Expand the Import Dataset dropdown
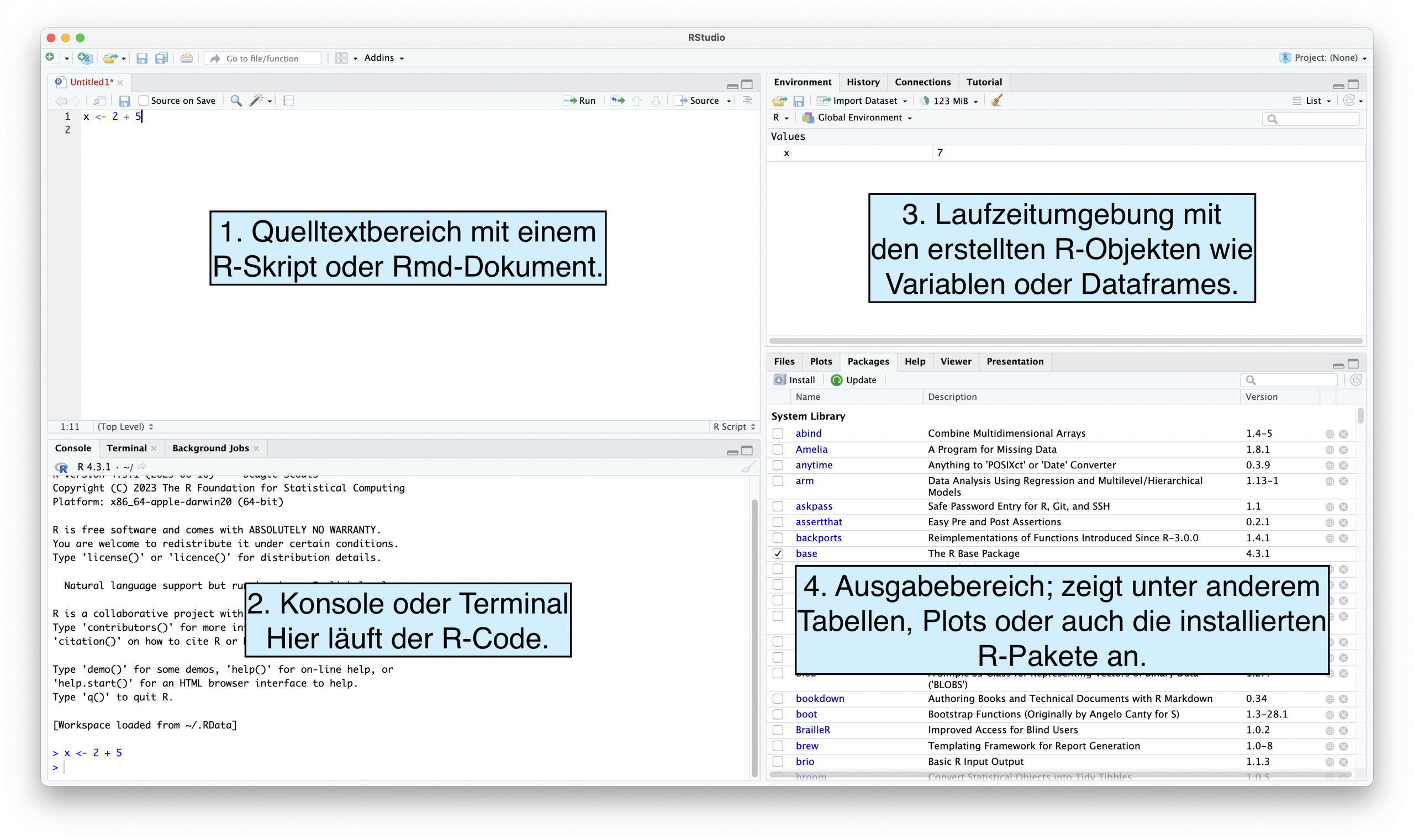The width and height of the screenshot is (1414, 840). coord(862,101)
